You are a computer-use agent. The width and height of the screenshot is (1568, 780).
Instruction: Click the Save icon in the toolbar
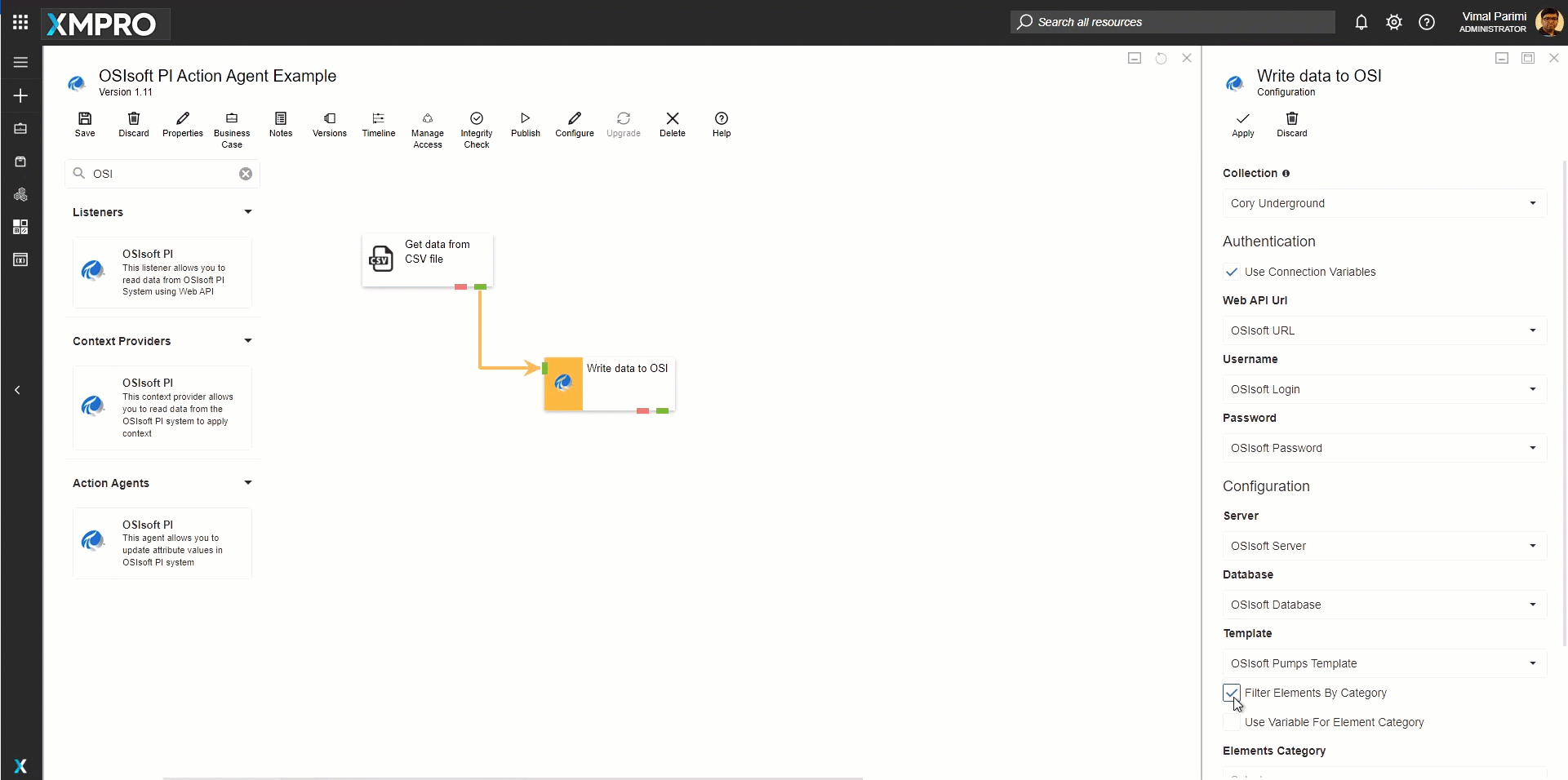[85, 124]
